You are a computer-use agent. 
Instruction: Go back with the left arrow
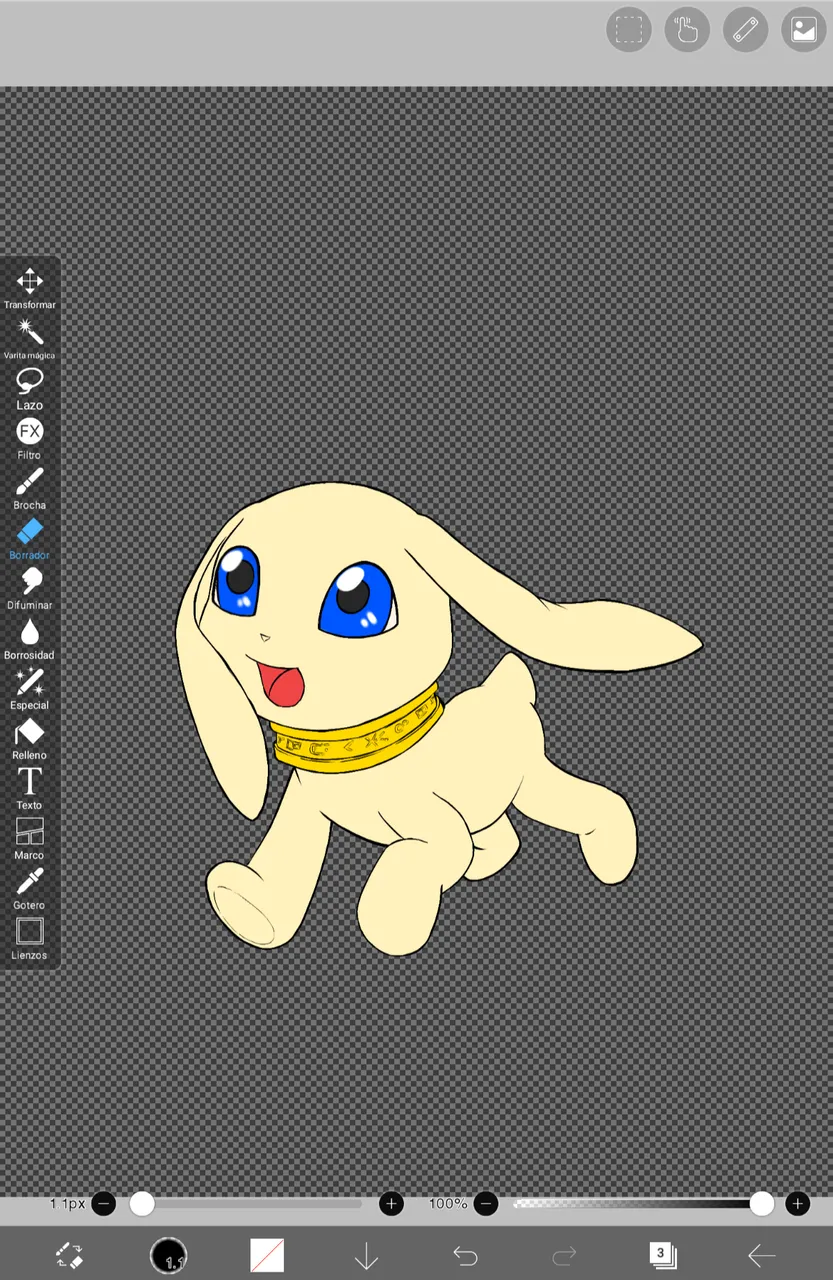pos(762,1255)
